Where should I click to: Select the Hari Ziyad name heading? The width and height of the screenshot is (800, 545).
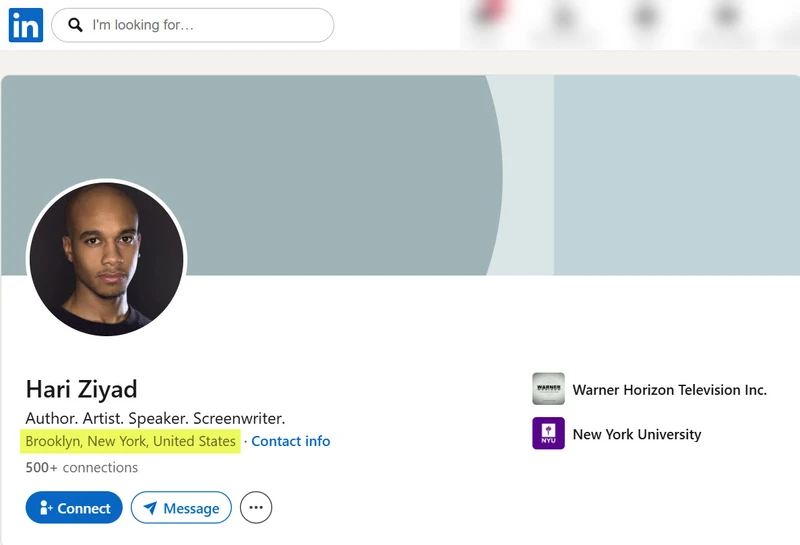coord(82,389)
